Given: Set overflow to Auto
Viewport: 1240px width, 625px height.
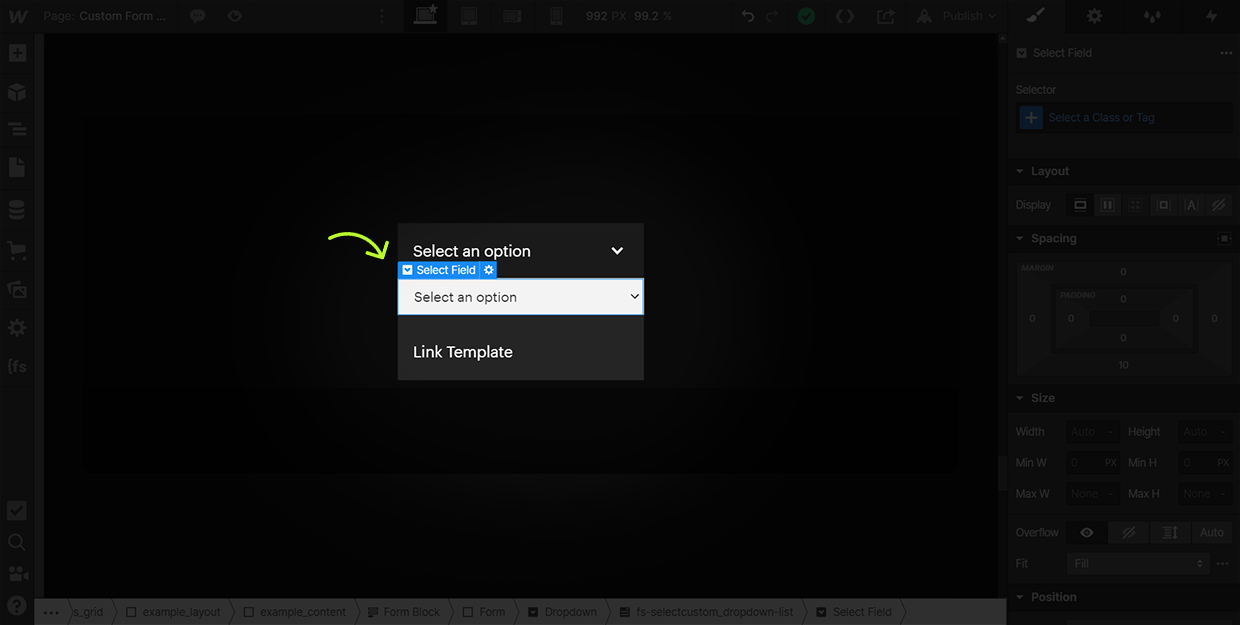Looking at the screenshot, I should (x=1212, y=533).
